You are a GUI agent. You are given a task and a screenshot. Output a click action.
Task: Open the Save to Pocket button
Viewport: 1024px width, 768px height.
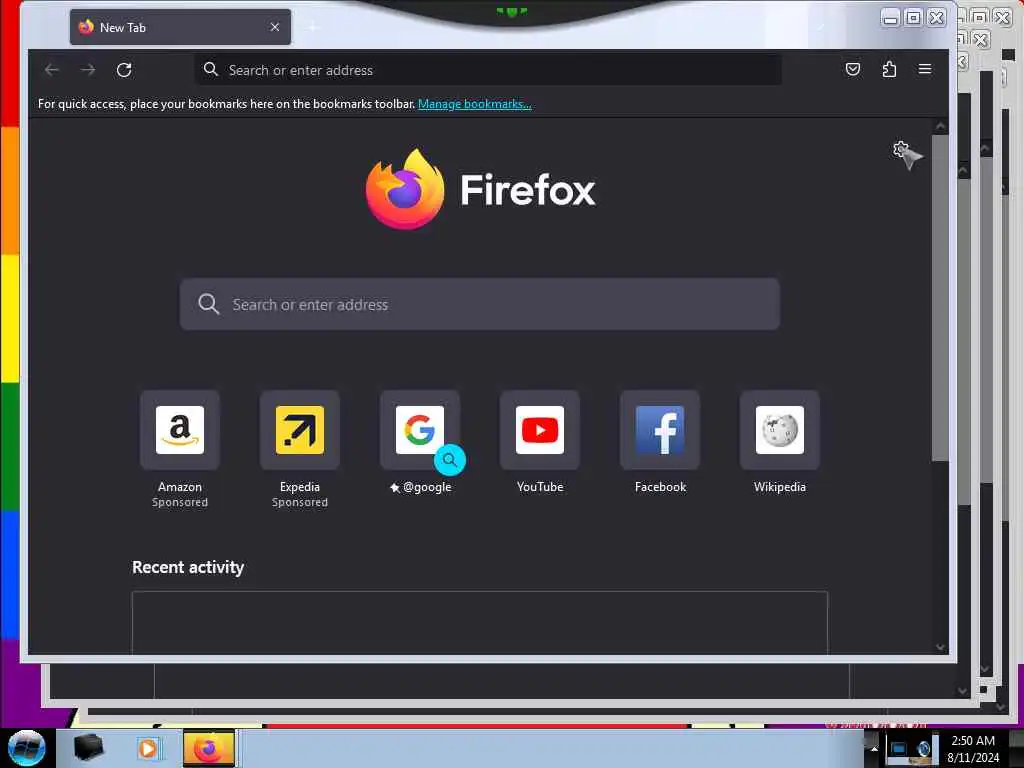pos(852,69)
